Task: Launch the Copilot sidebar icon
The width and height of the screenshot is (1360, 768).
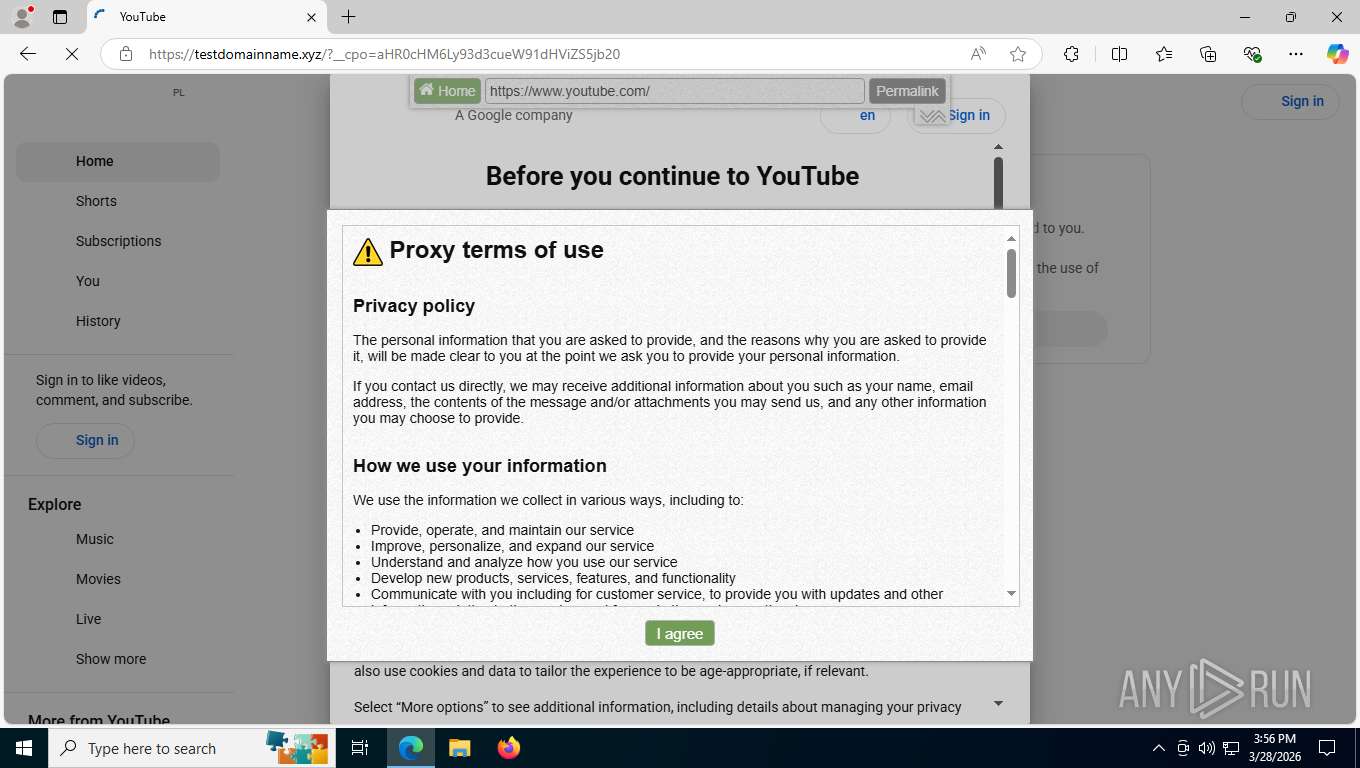Action: [1337, 54]
